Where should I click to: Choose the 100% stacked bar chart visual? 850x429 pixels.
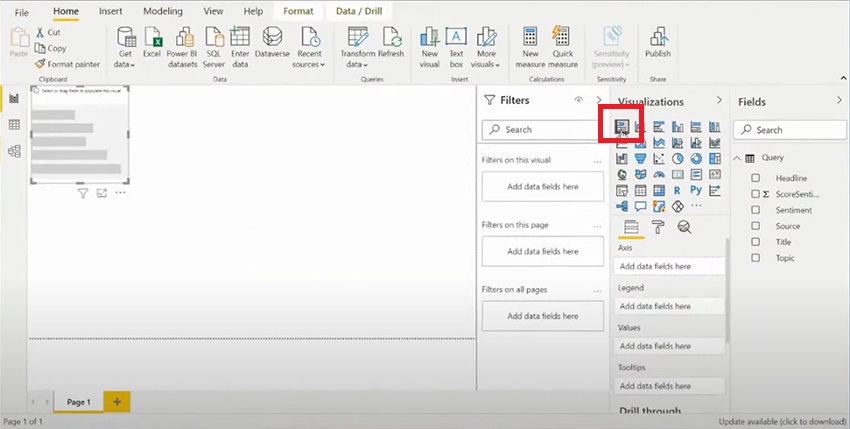click(x=696, y=127)
